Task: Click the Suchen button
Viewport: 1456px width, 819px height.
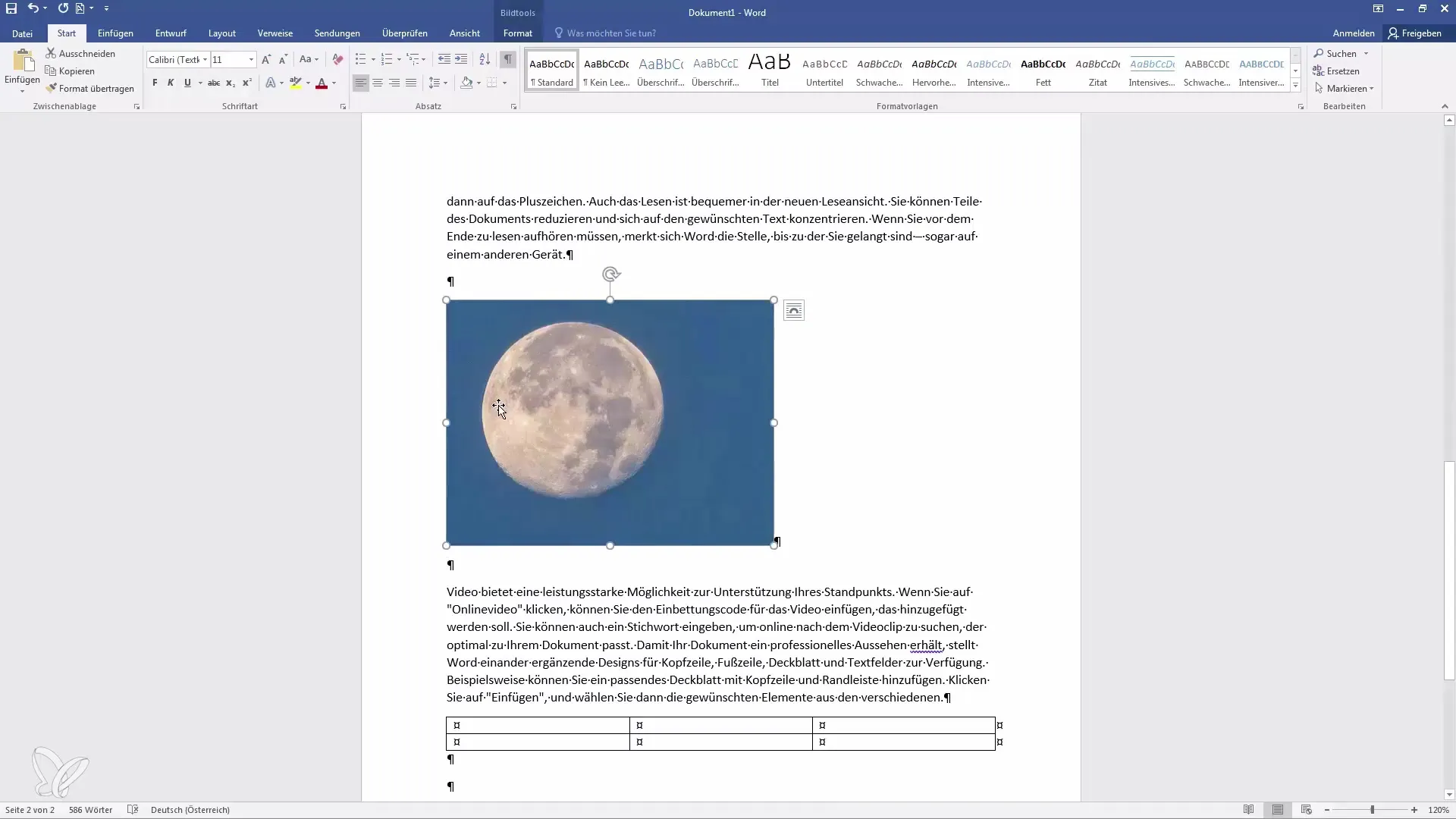Action: [x=1335, y=53]
